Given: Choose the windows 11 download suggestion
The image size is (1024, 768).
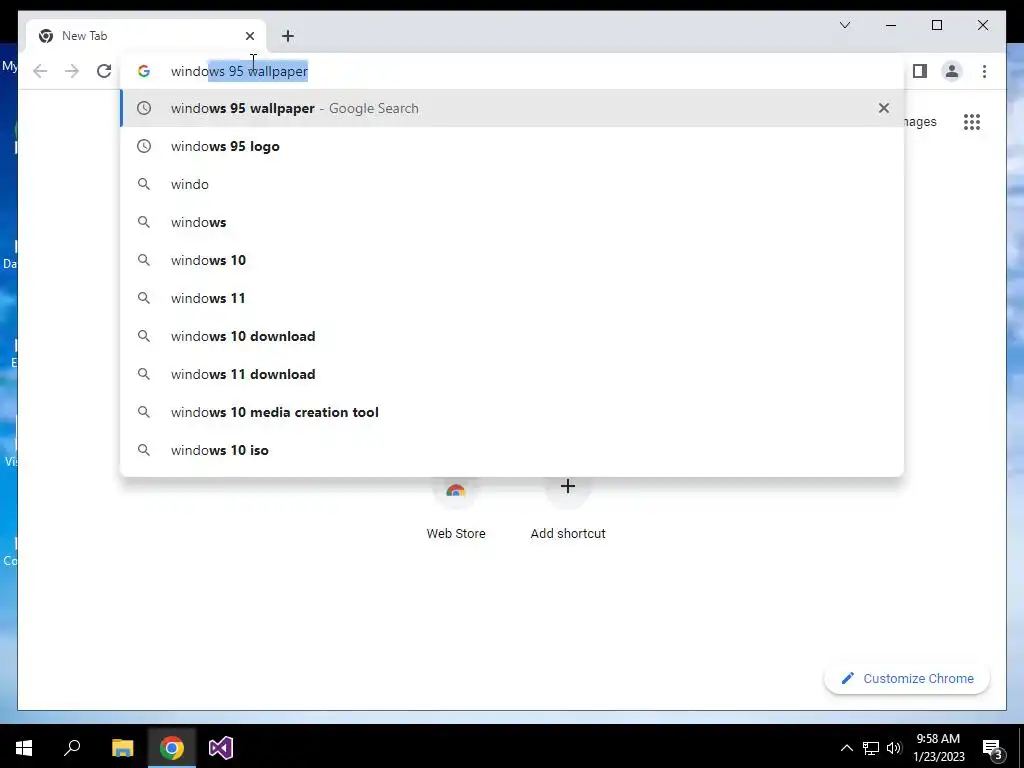Looking at the screenshot, I should click(513, 374).
